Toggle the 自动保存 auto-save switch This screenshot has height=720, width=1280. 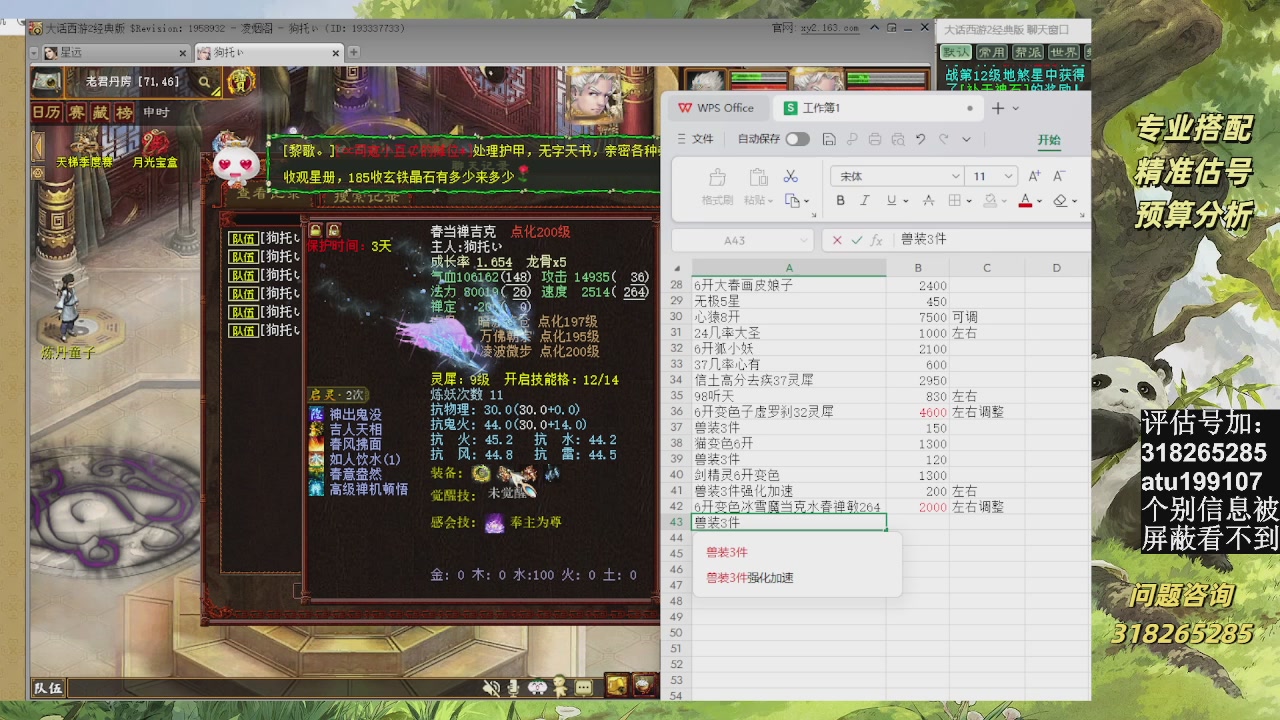[x=797, y=139]
